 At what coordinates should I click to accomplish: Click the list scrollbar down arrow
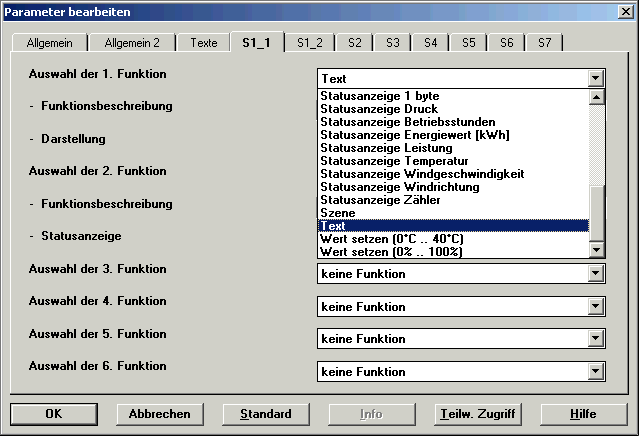(x=596, y=250)
